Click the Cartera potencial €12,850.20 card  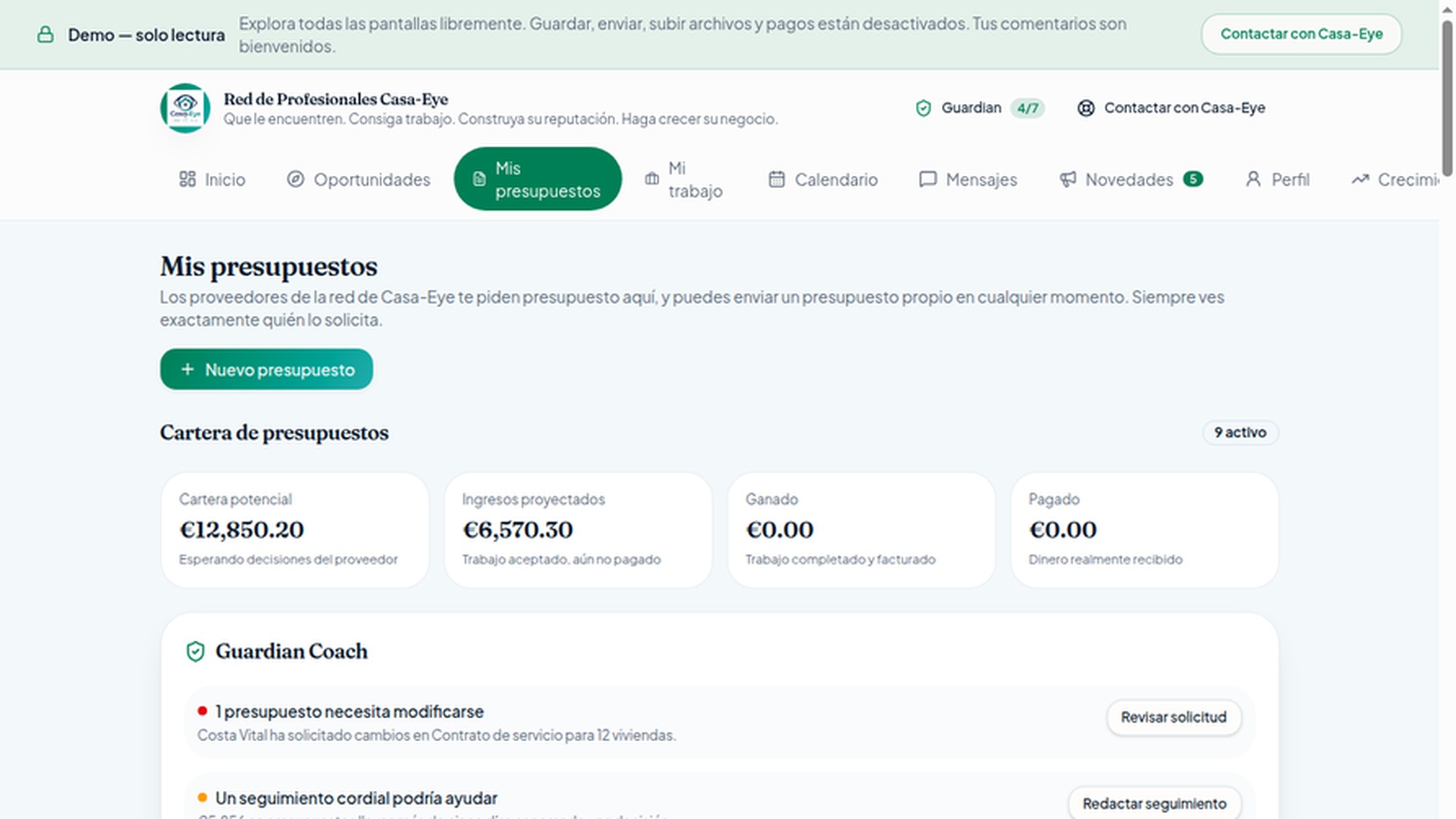click(x=295, y=529)
